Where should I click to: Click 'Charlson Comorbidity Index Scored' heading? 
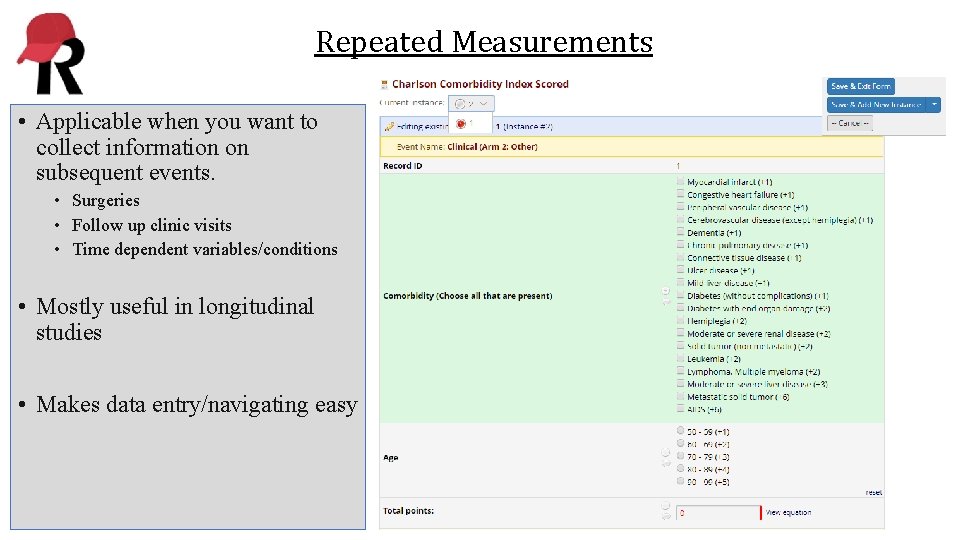tap(480, 84)
